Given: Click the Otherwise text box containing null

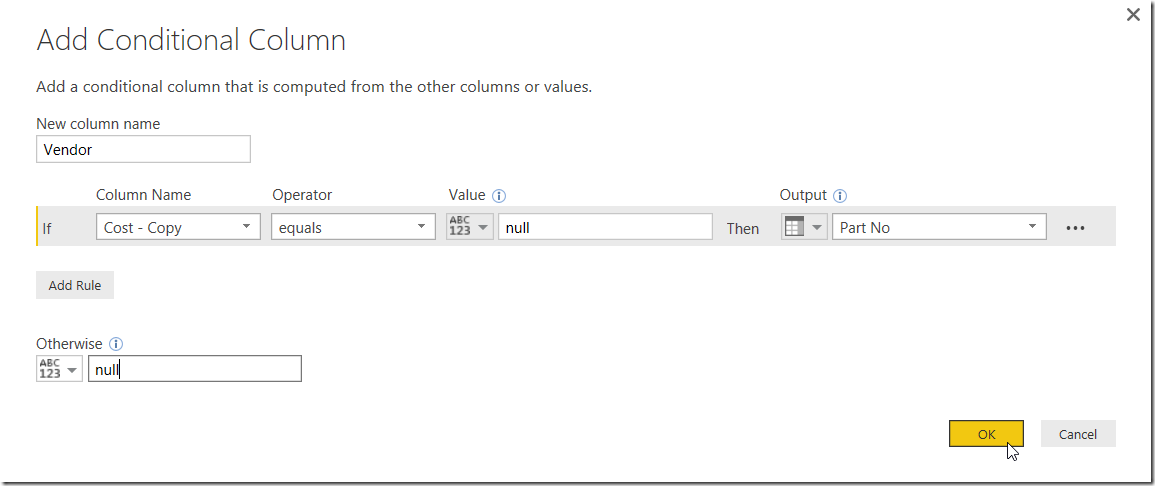Looking at the screenshot, I should click(194, 369).
